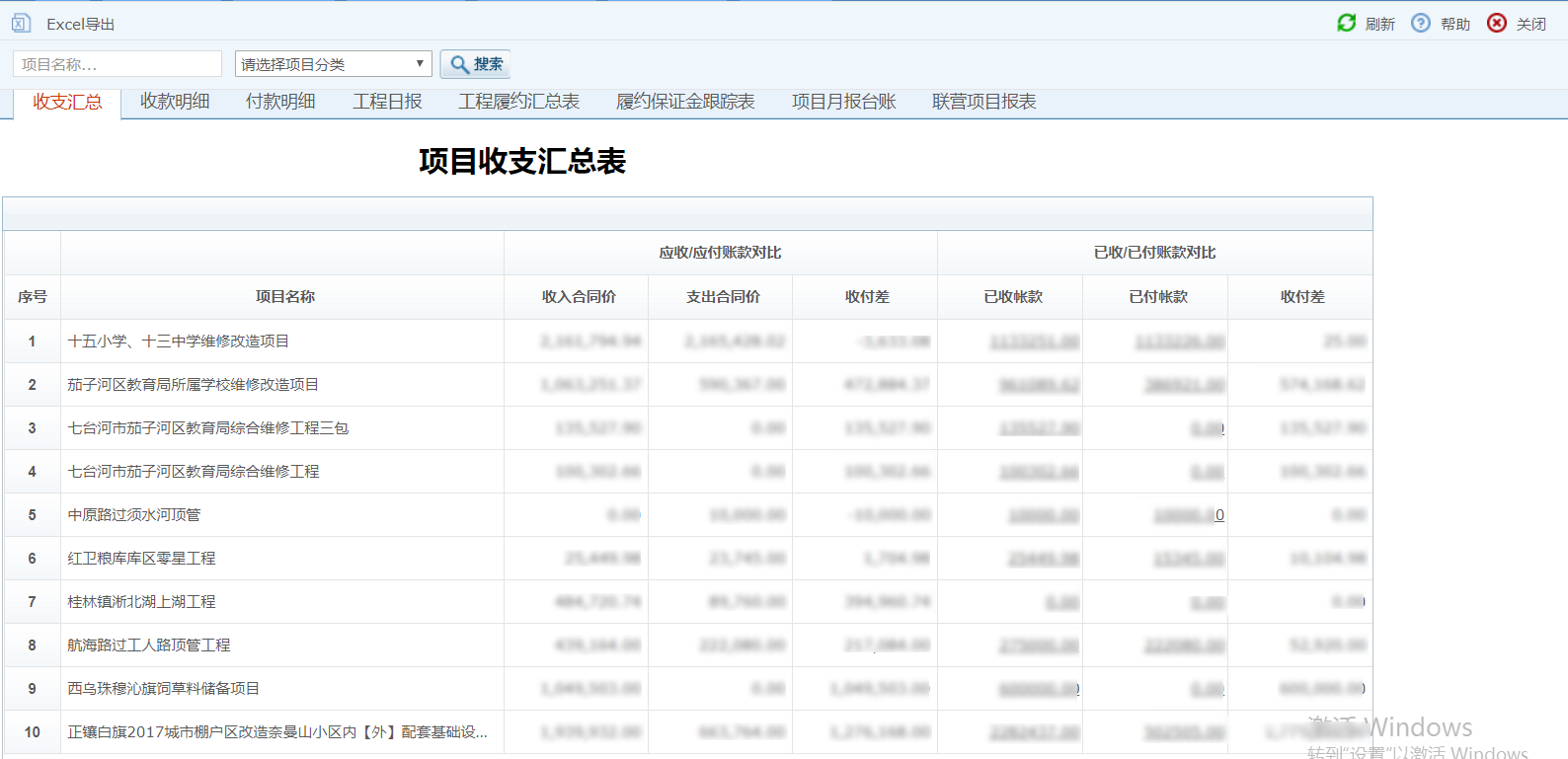This screenshot has height=759, width=1568.
Task: Select the 履约保证金跟踪表 tab
Action: [x=685, y=102]
